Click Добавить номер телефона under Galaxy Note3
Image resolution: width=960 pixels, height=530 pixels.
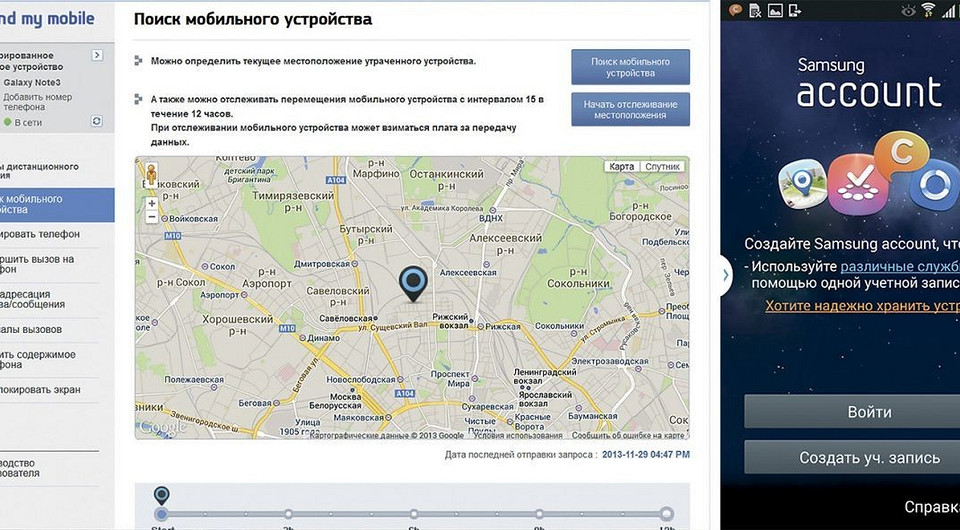(x=37, y=102)
